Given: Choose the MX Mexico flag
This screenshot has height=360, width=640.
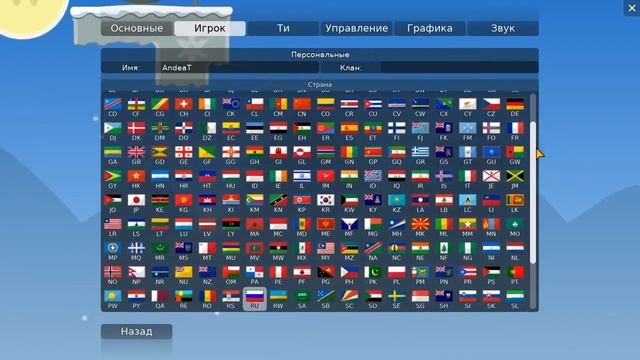Looking at the screenshot, I should pyautogui.click(x=302, y=248).
